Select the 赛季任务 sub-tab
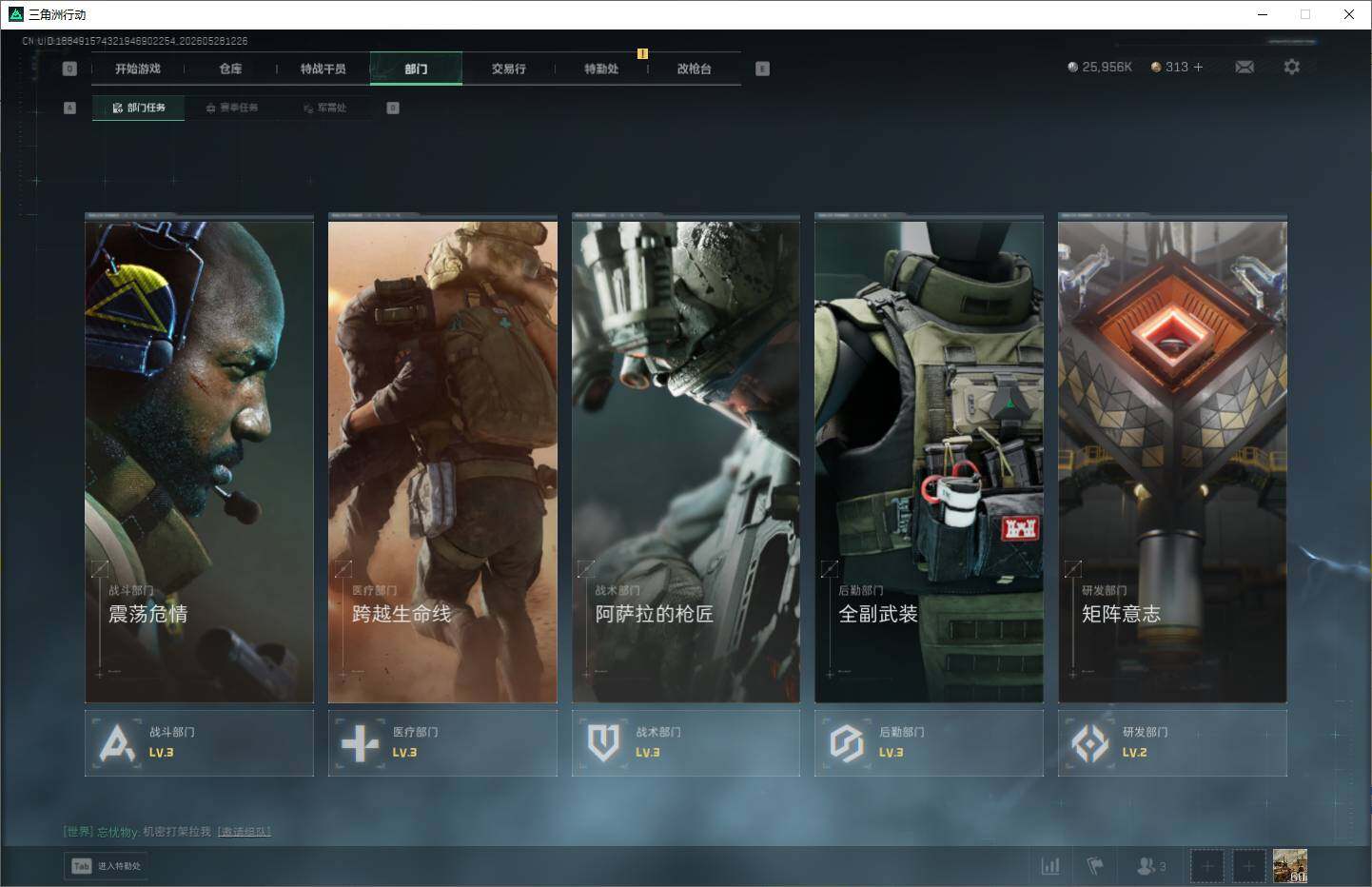 (232, 108)
